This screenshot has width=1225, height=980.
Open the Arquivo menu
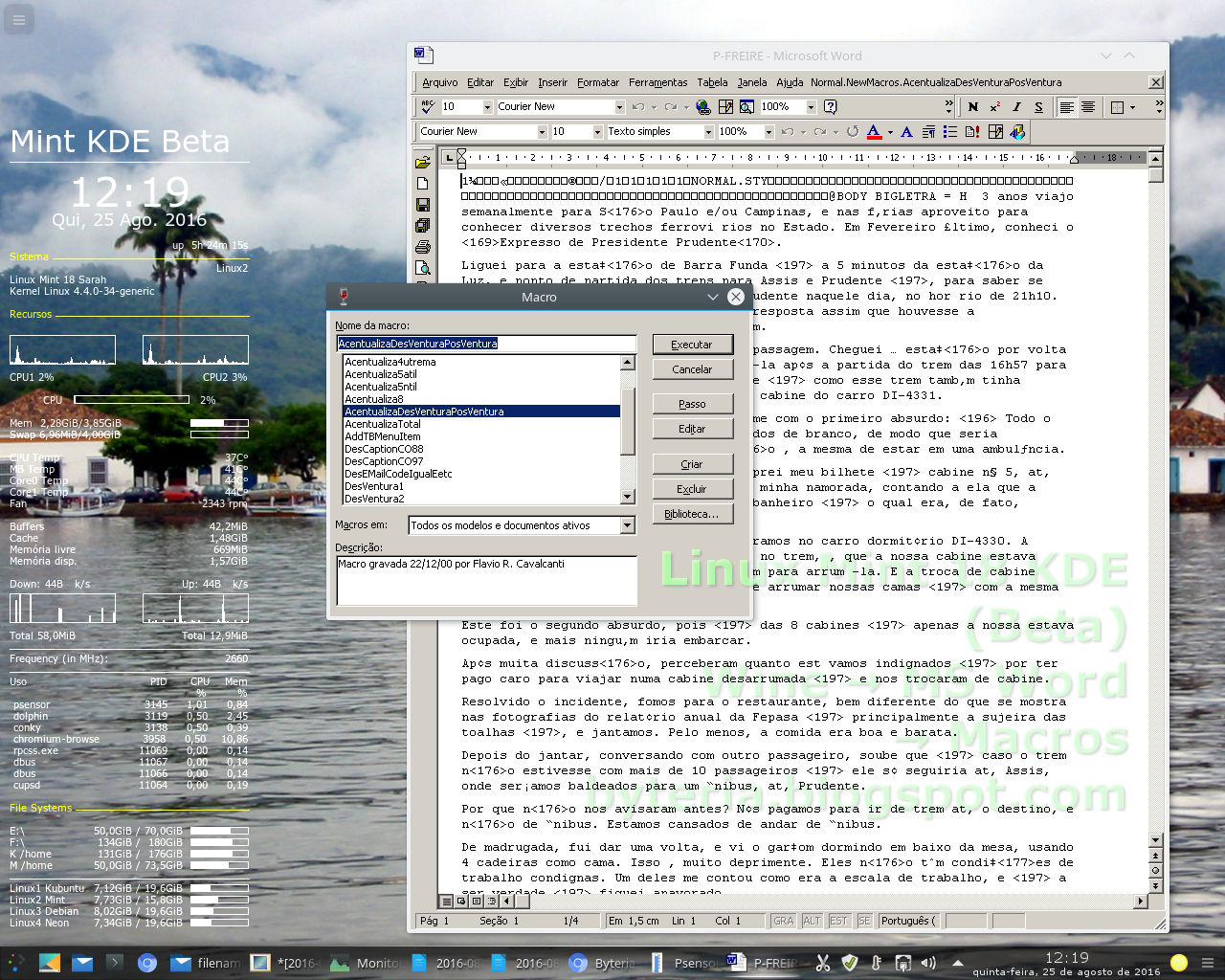pyautogui.click(x=439, y=82)
